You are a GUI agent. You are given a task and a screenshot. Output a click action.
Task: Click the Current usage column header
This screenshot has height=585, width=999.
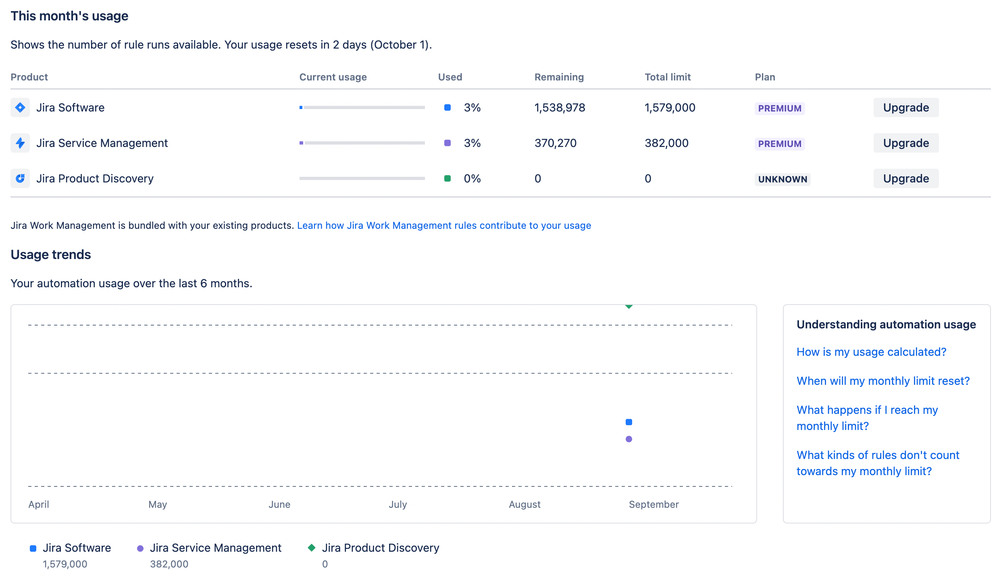333,77
